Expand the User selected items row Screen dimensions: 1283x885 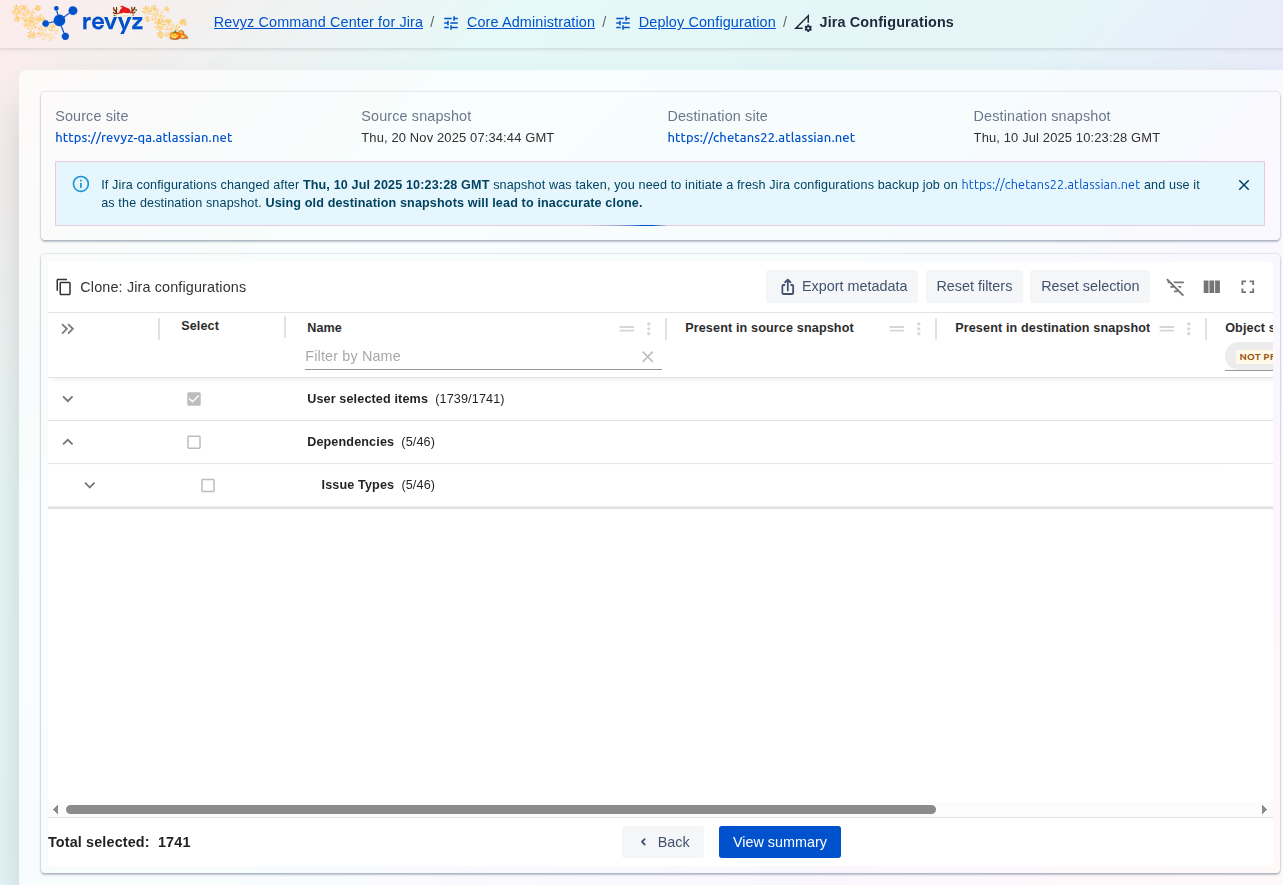[68, 399]
